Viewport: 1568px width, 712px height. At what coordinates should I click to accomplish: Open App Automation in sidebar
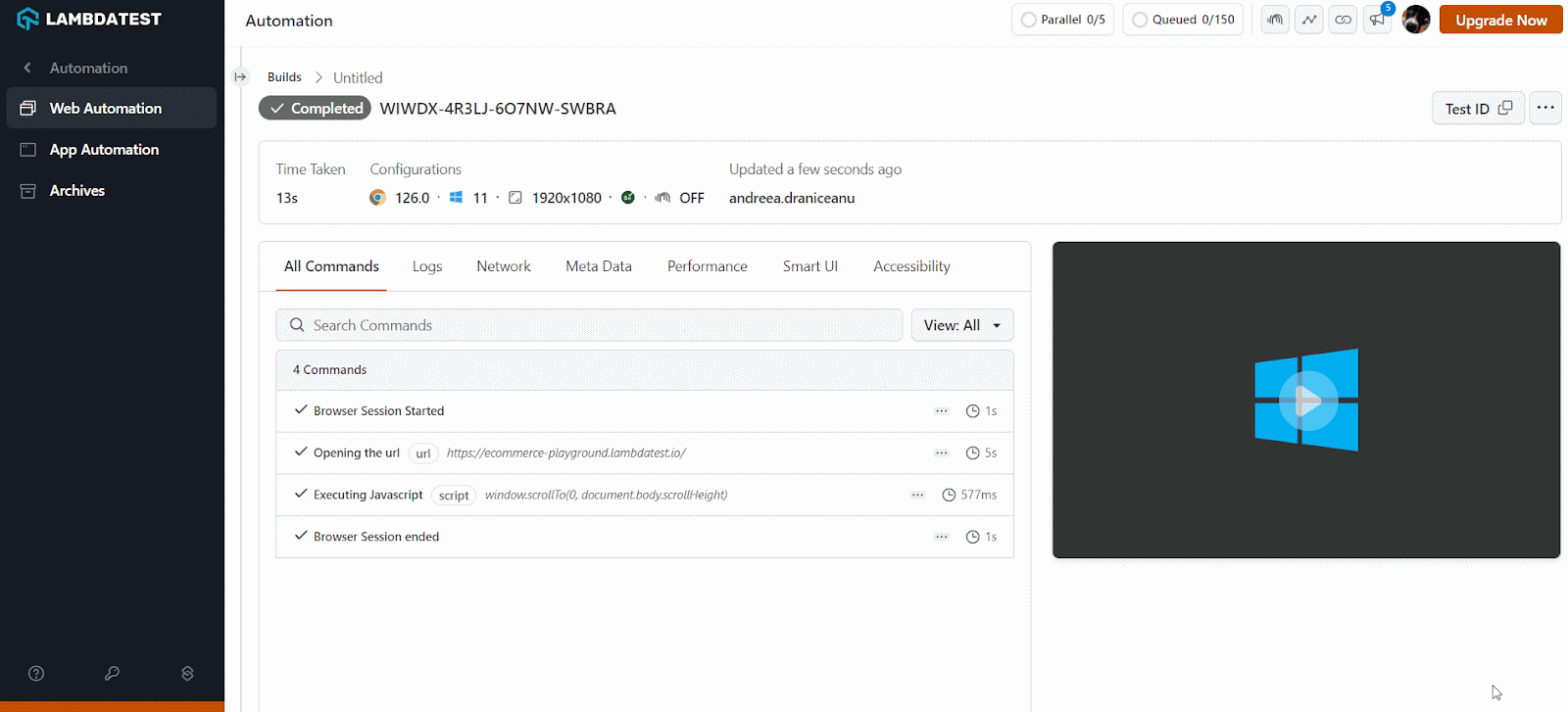pyautogui.click(x=111, y=149)
